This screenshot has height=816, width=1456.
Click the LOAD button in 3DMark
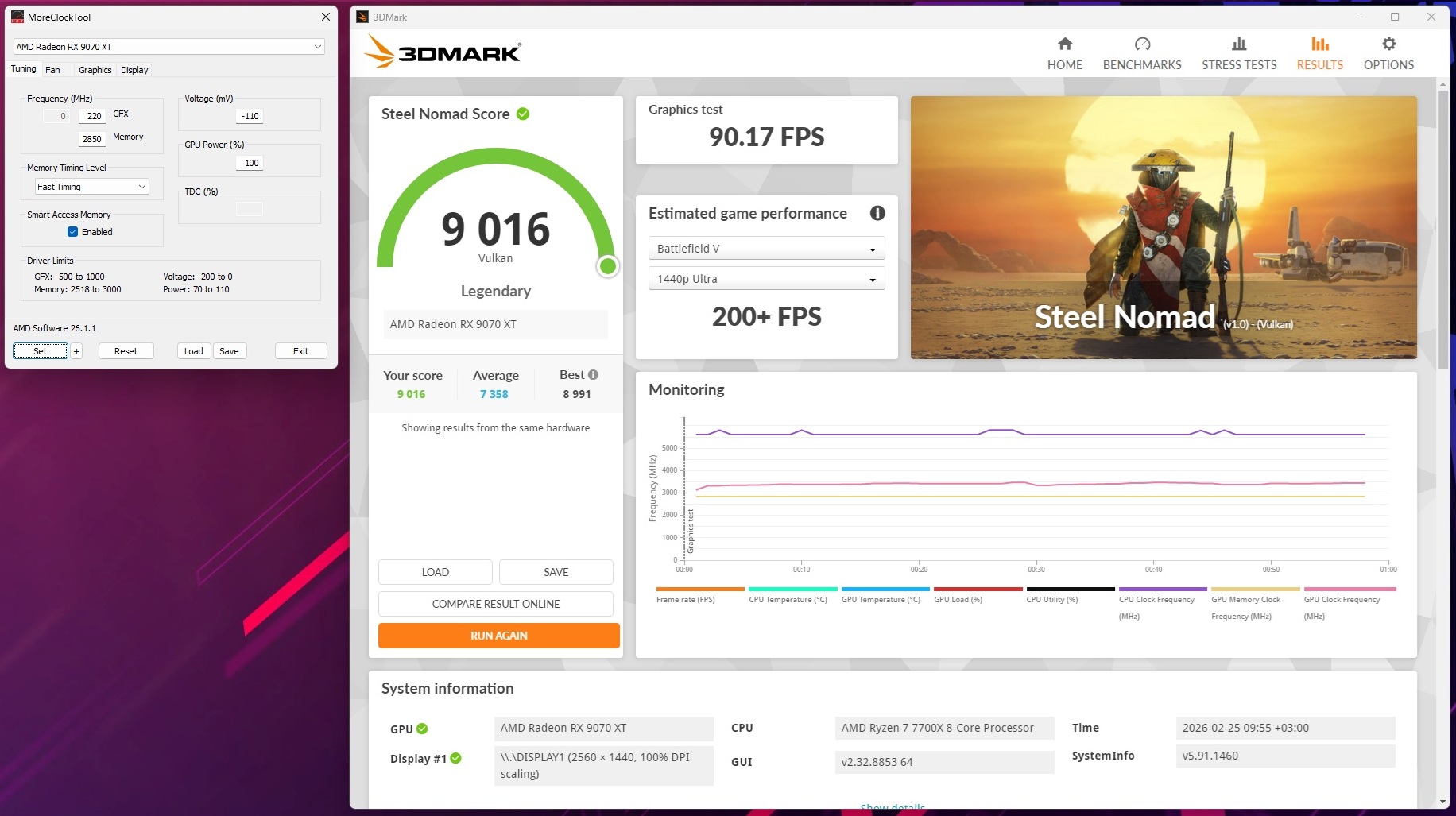pyautogui.click(x=436, y=572)
